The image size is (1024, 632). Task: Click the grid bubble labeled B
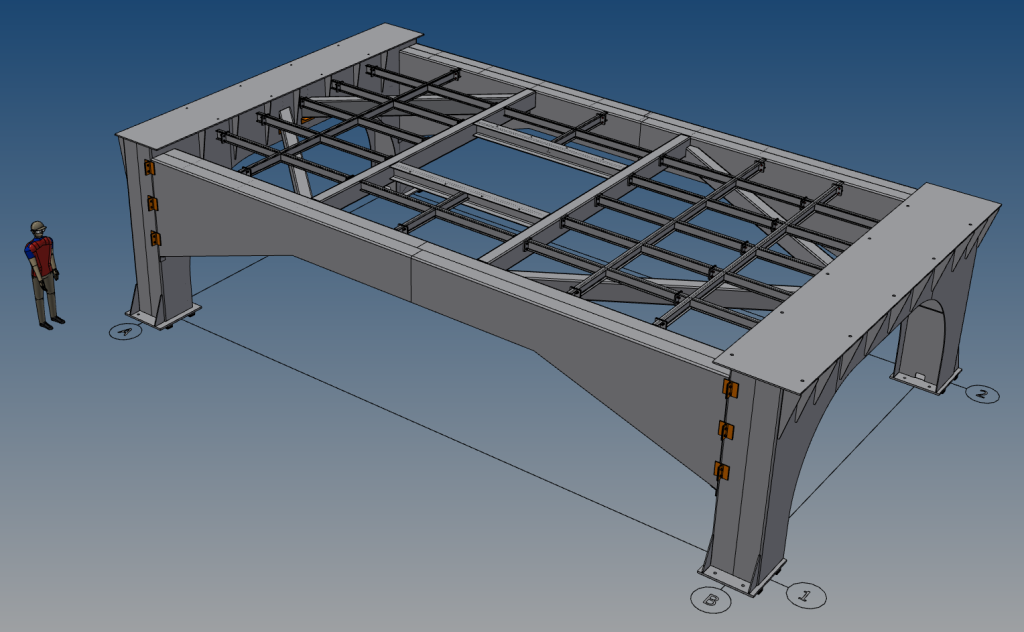point(710,600)
